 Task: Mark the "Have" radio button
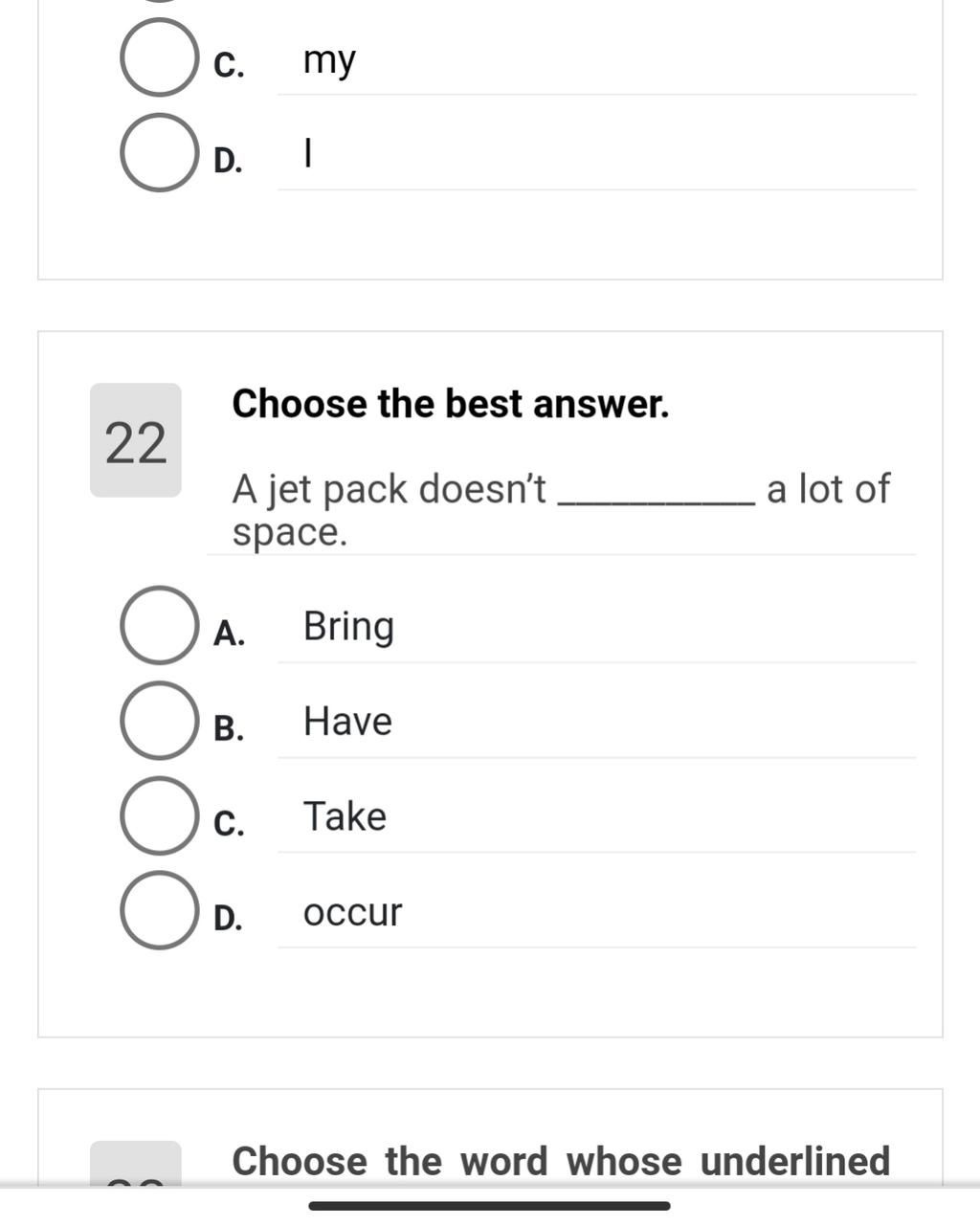click(x=159, y=721)
